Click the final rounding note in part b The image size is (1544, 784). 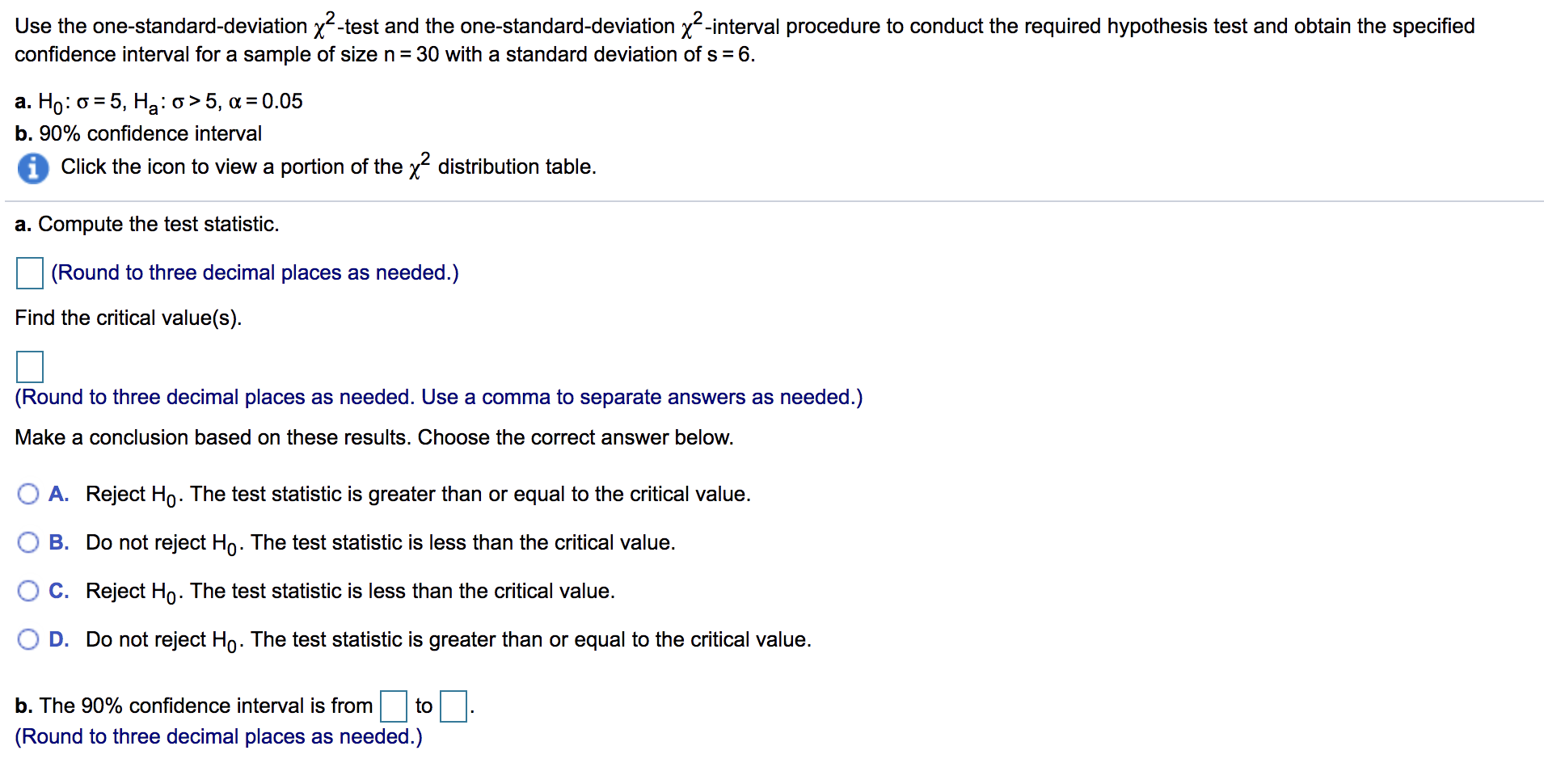218,736
